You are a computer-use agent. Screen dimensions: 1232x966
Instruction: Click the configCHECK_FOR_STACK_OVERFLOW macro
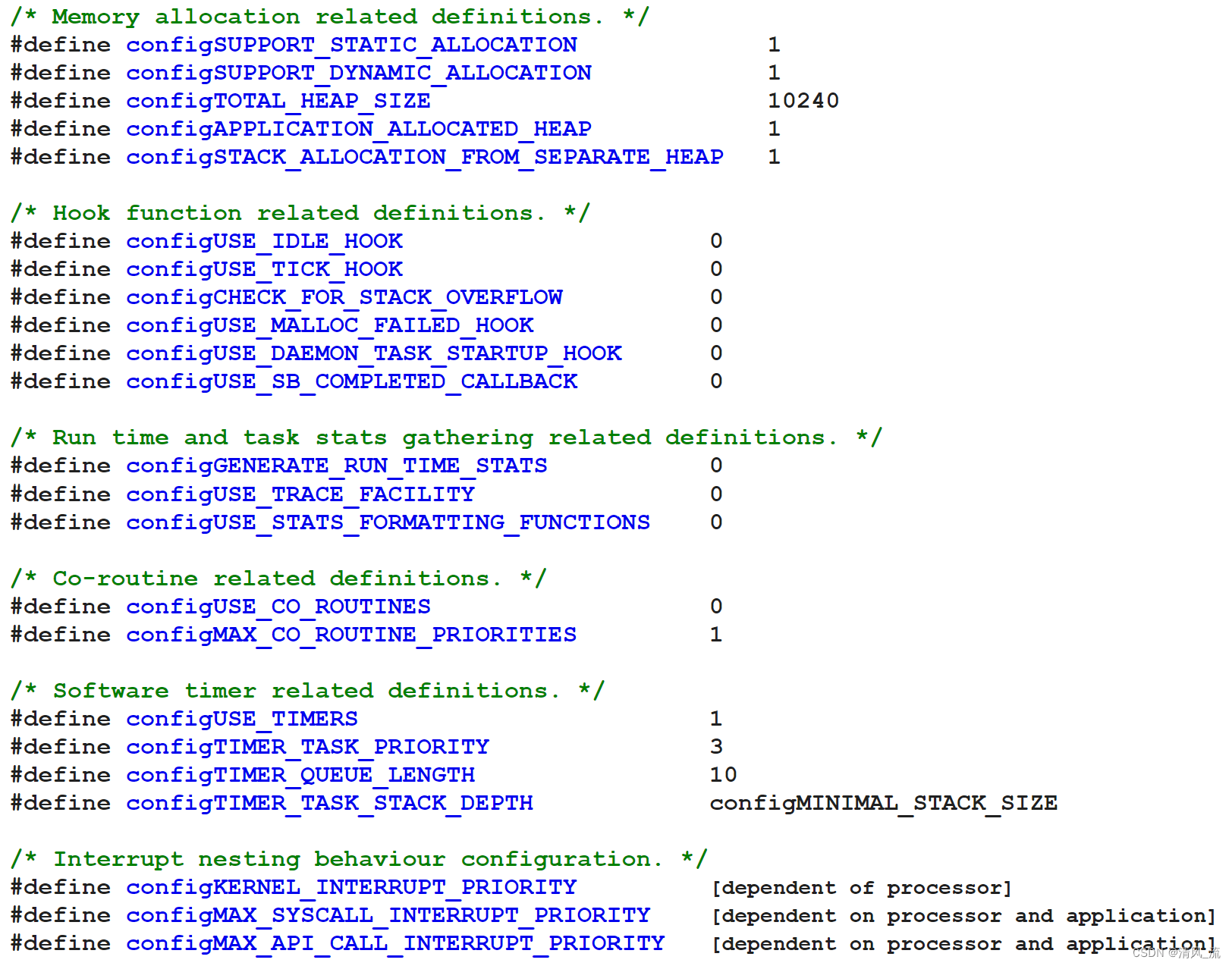click(344, 296)
